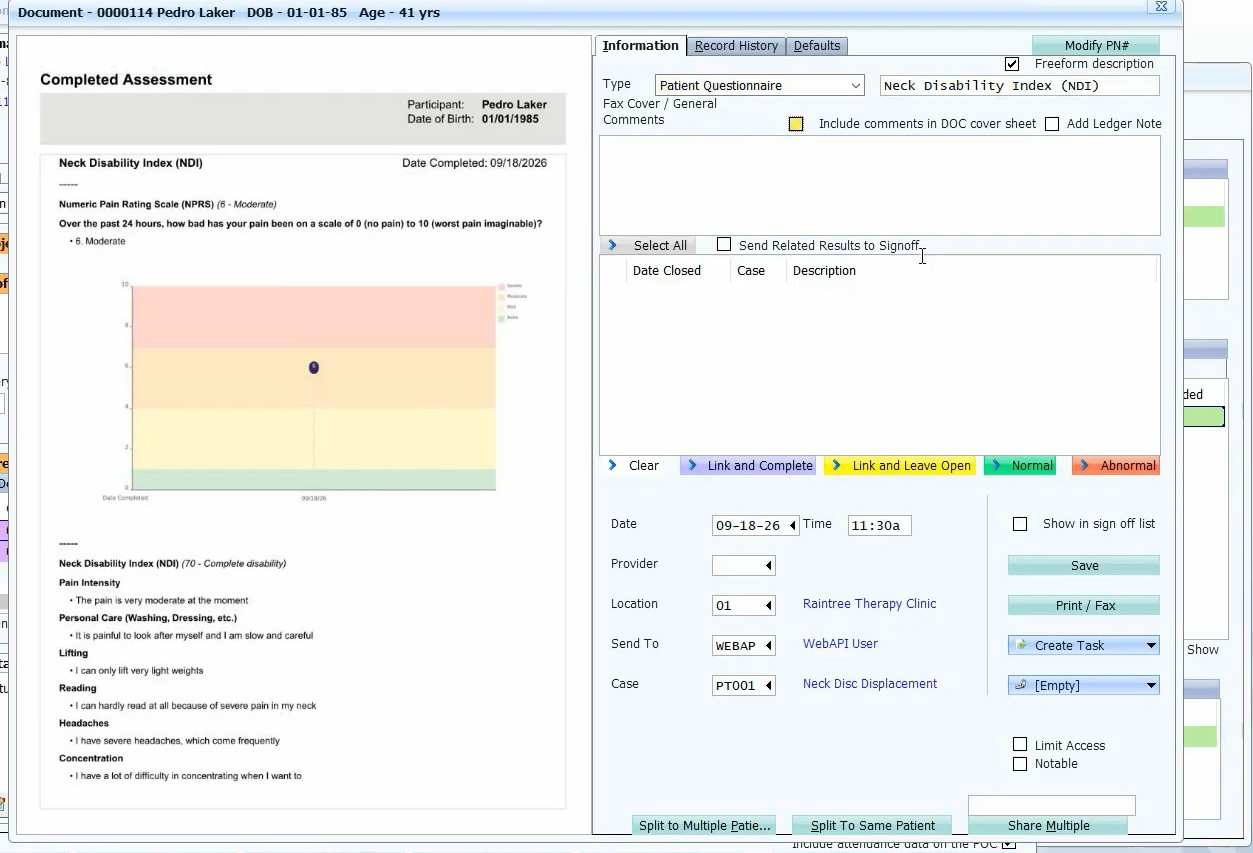Click Link and Leave Open button
1253x853 pixels.
point(899,466)
